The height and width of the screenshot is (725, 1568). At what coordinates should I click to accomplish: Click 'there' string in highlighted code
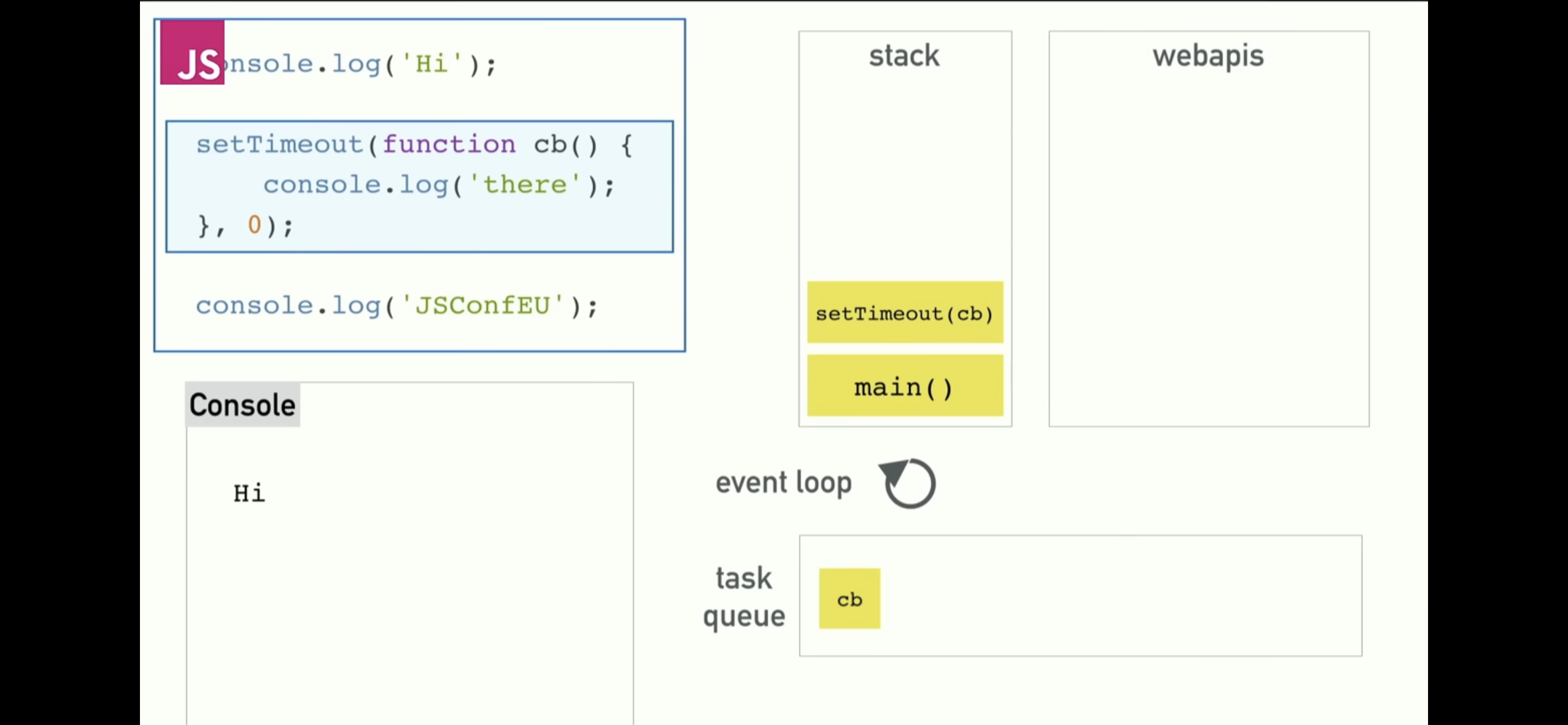525,185
